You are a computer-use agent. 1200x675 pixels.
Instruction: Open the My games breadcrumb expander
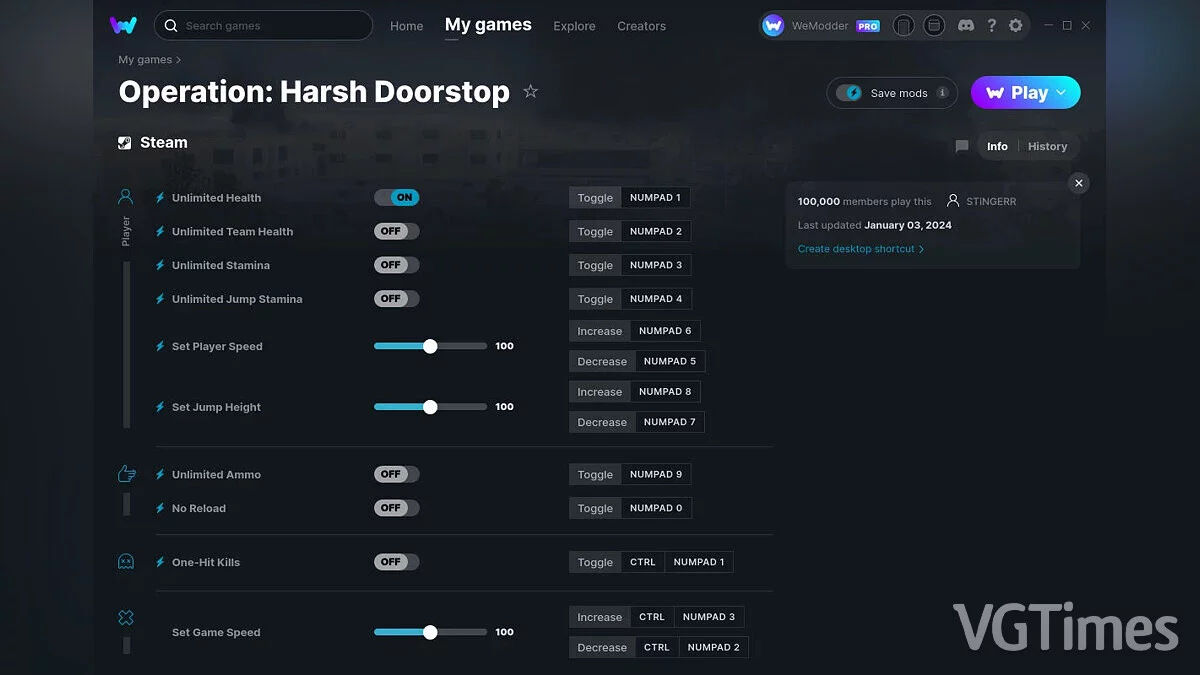coord(178,60)
